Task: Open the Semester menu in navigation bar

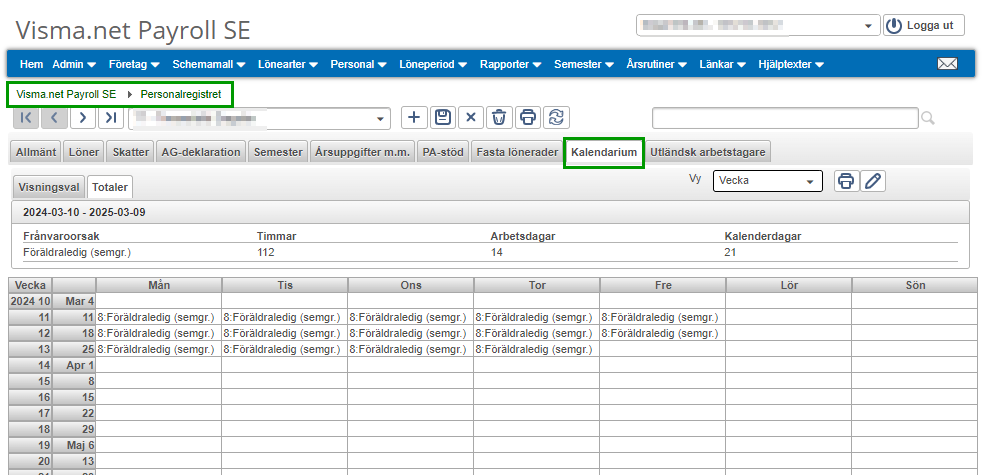Action: pyautogui.click(x=584, y=64)
